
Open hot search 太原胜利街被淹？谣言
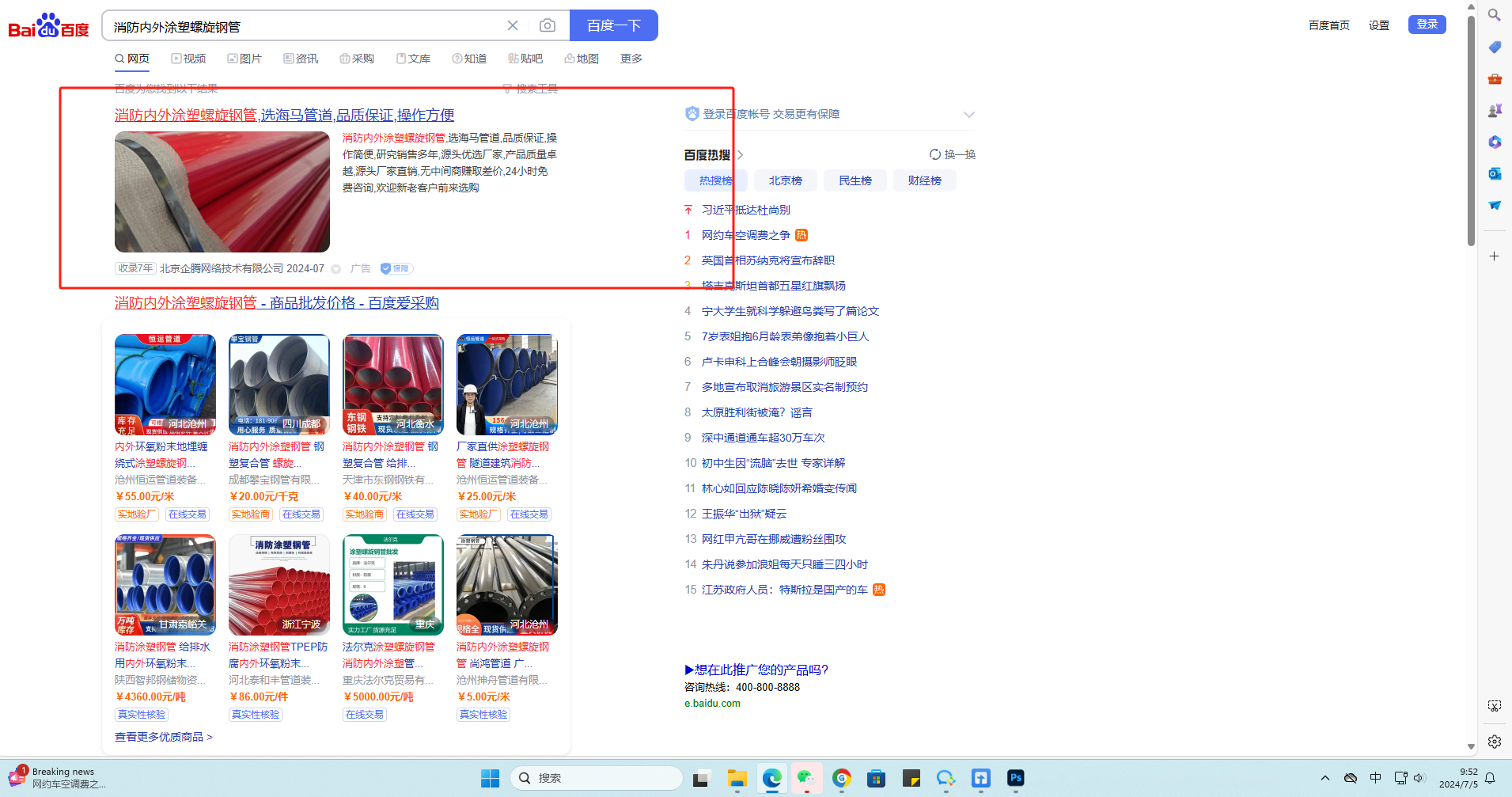757,412
